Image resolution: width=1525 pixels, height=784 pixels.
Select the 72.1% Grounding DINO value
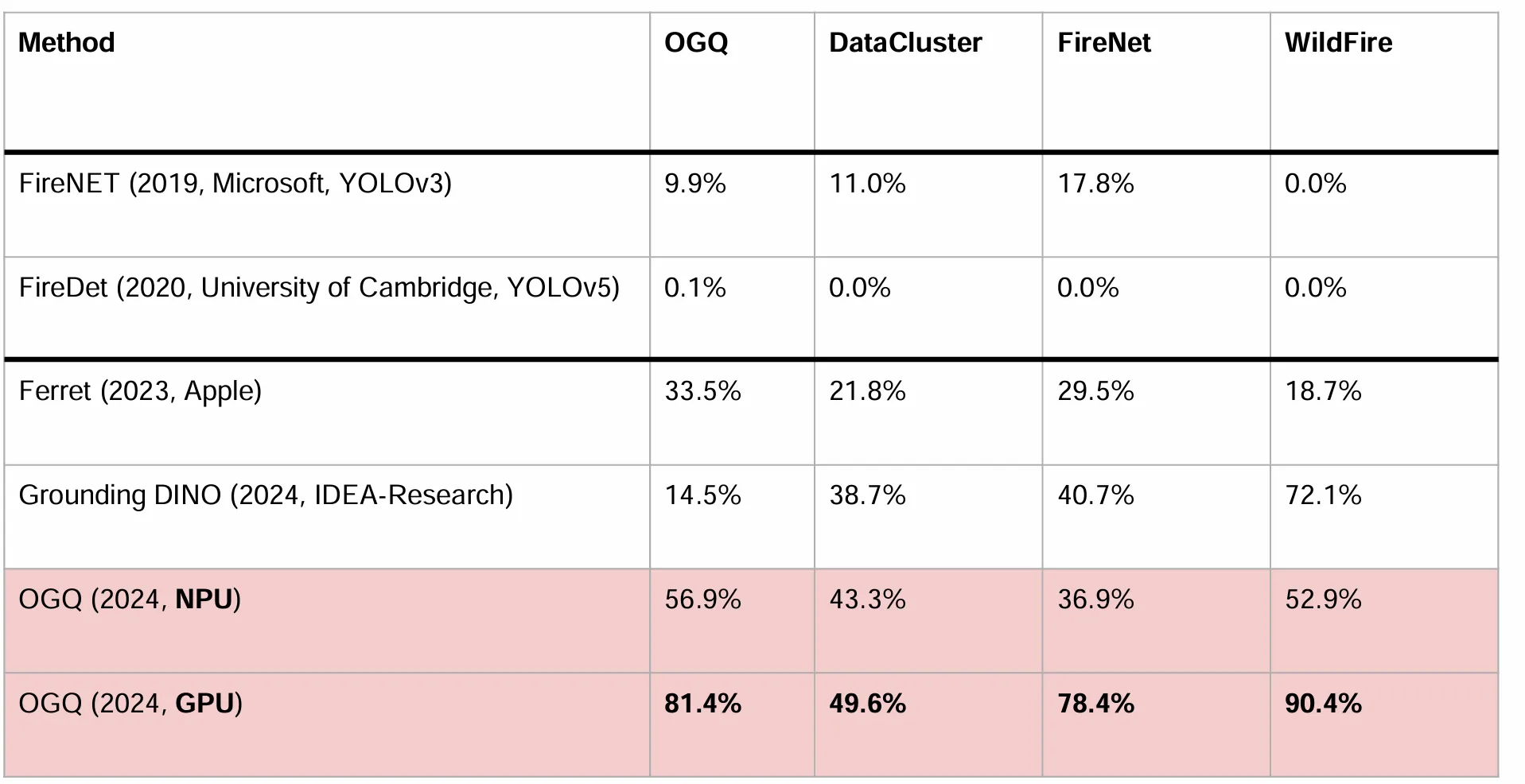tap(1323, 495)
